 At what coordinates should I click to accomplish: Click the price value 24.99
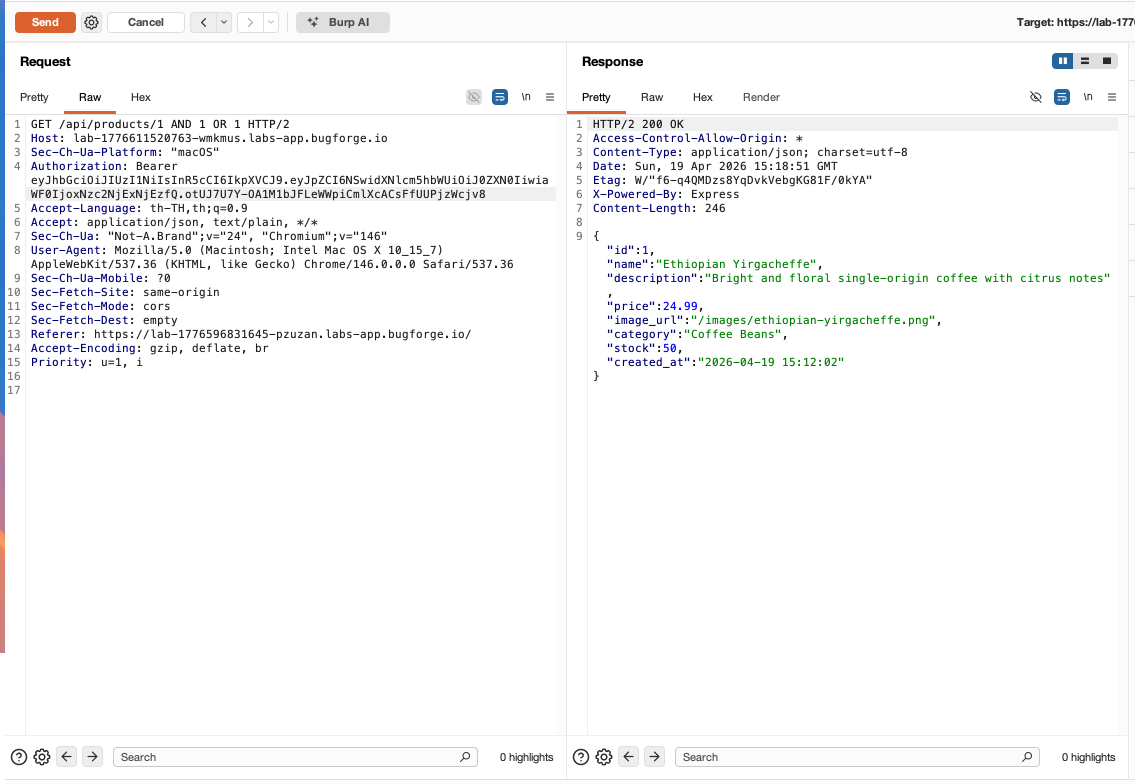[x=680, y=306]
